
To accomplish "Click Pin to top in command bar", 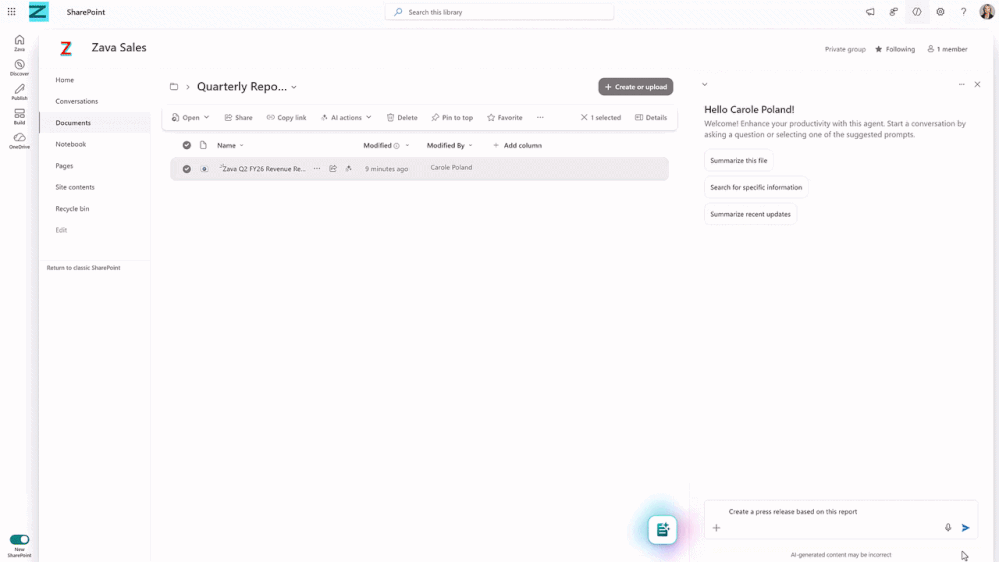I will click(452, 117).
